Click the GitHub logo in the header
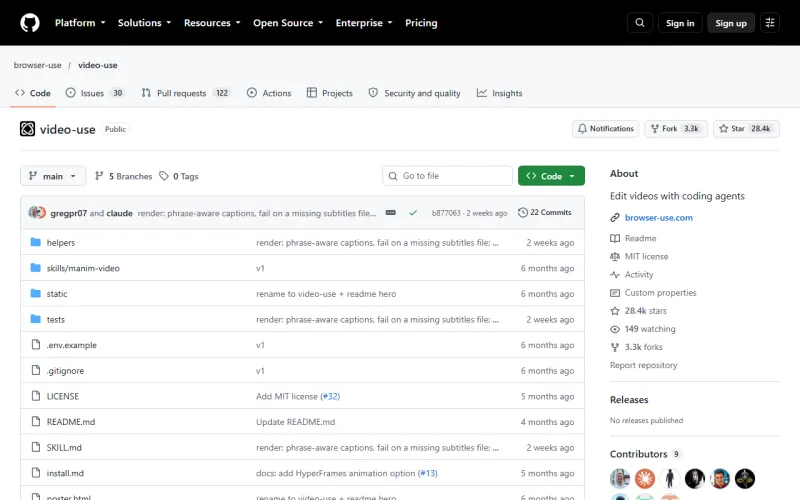The height and width of the screenshot is (500, 800). click(x=30, y=23)
